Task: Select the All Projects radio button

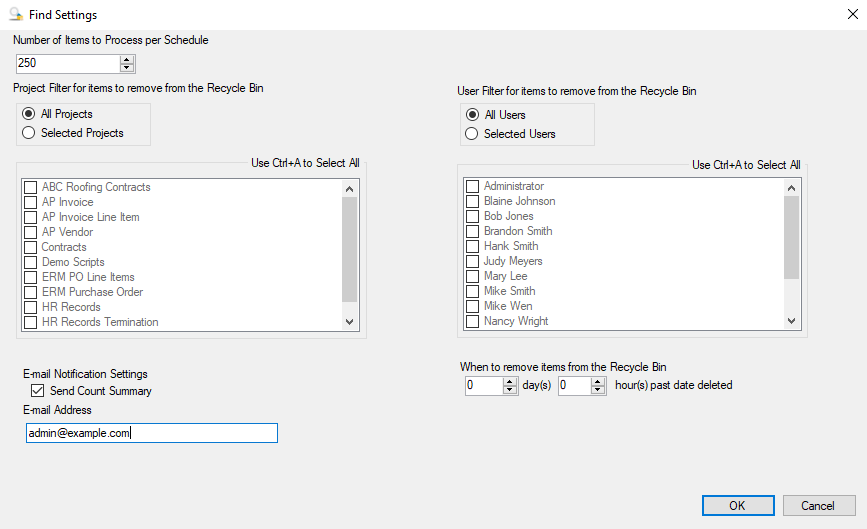Action: click(x=28, y=114)
